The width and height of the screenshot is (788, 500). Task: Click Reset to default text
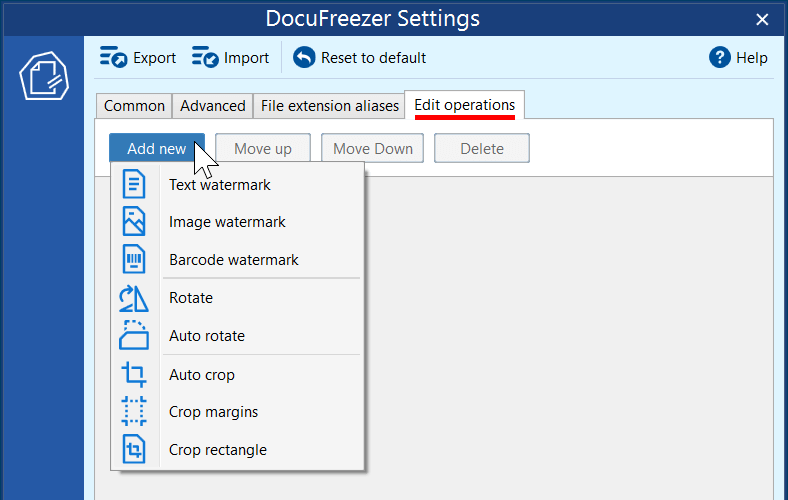373,58
